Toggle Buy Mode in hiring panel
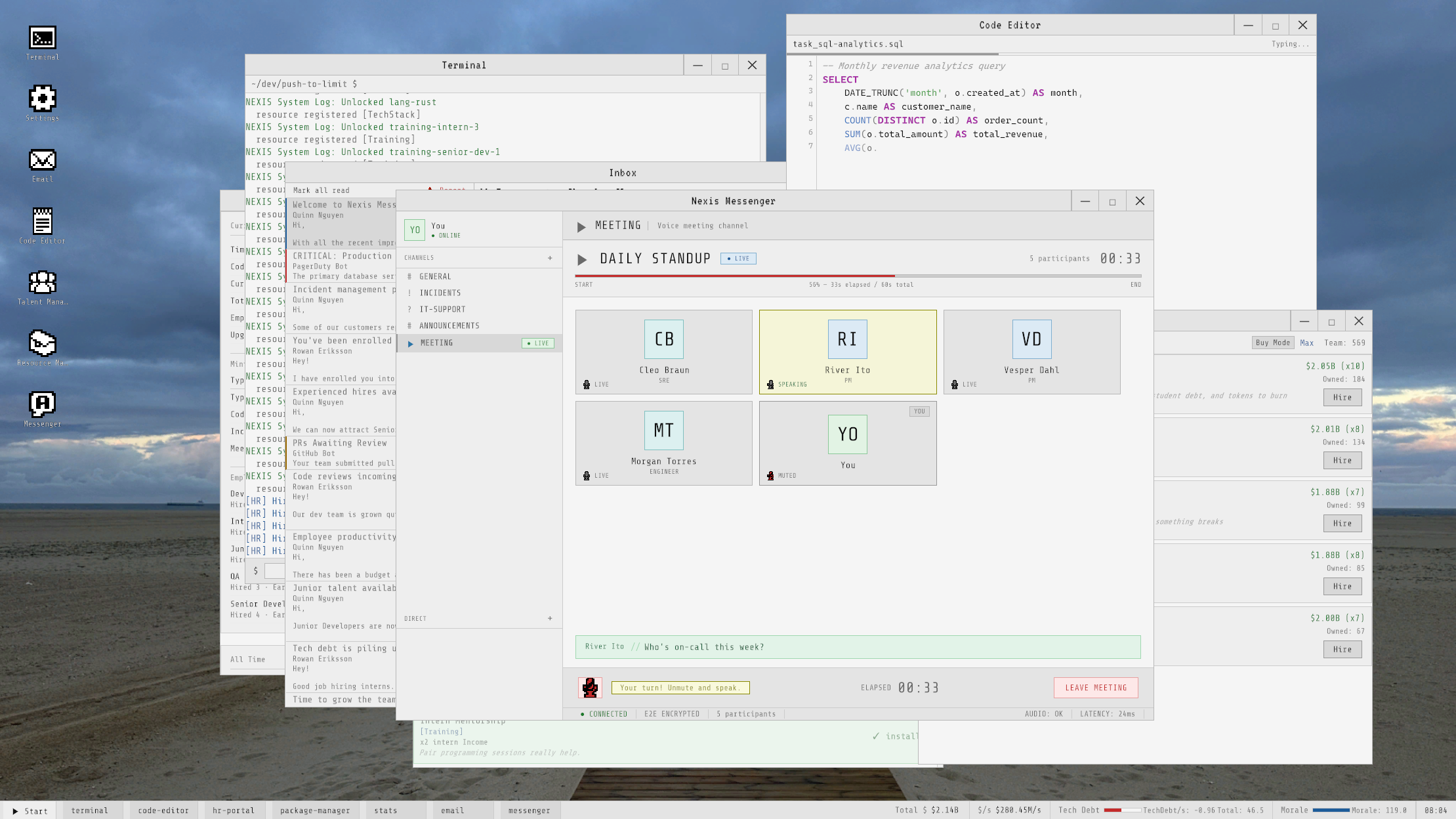Screen dimensions: 1456x819 pos(1272,343)
